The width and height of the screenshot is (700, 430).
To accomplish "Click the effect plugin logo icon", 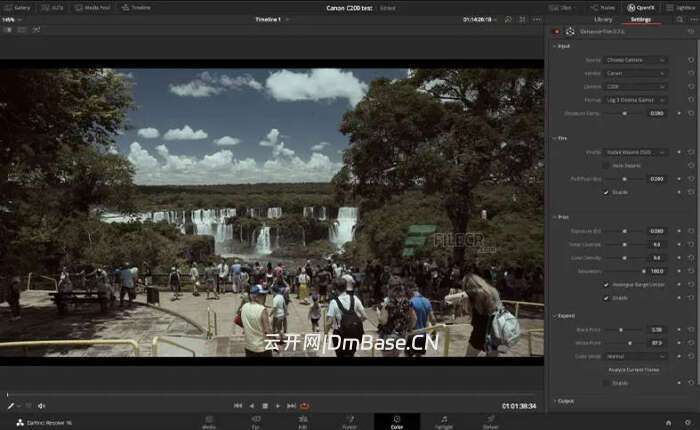I will pyautogui.click(x=570, y=32).
